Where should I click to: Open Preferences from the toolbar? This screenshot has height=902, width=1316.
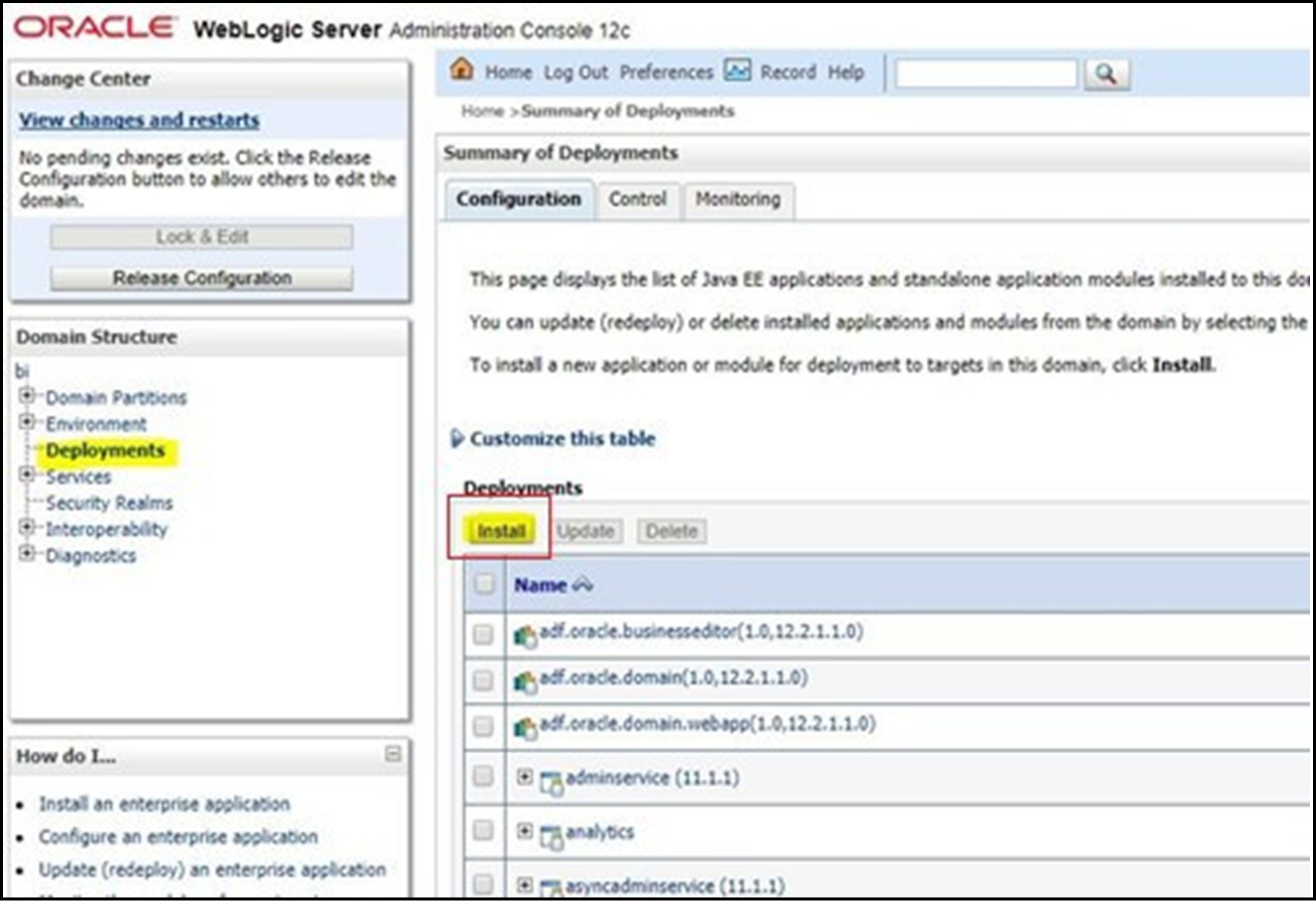point(666,73)
